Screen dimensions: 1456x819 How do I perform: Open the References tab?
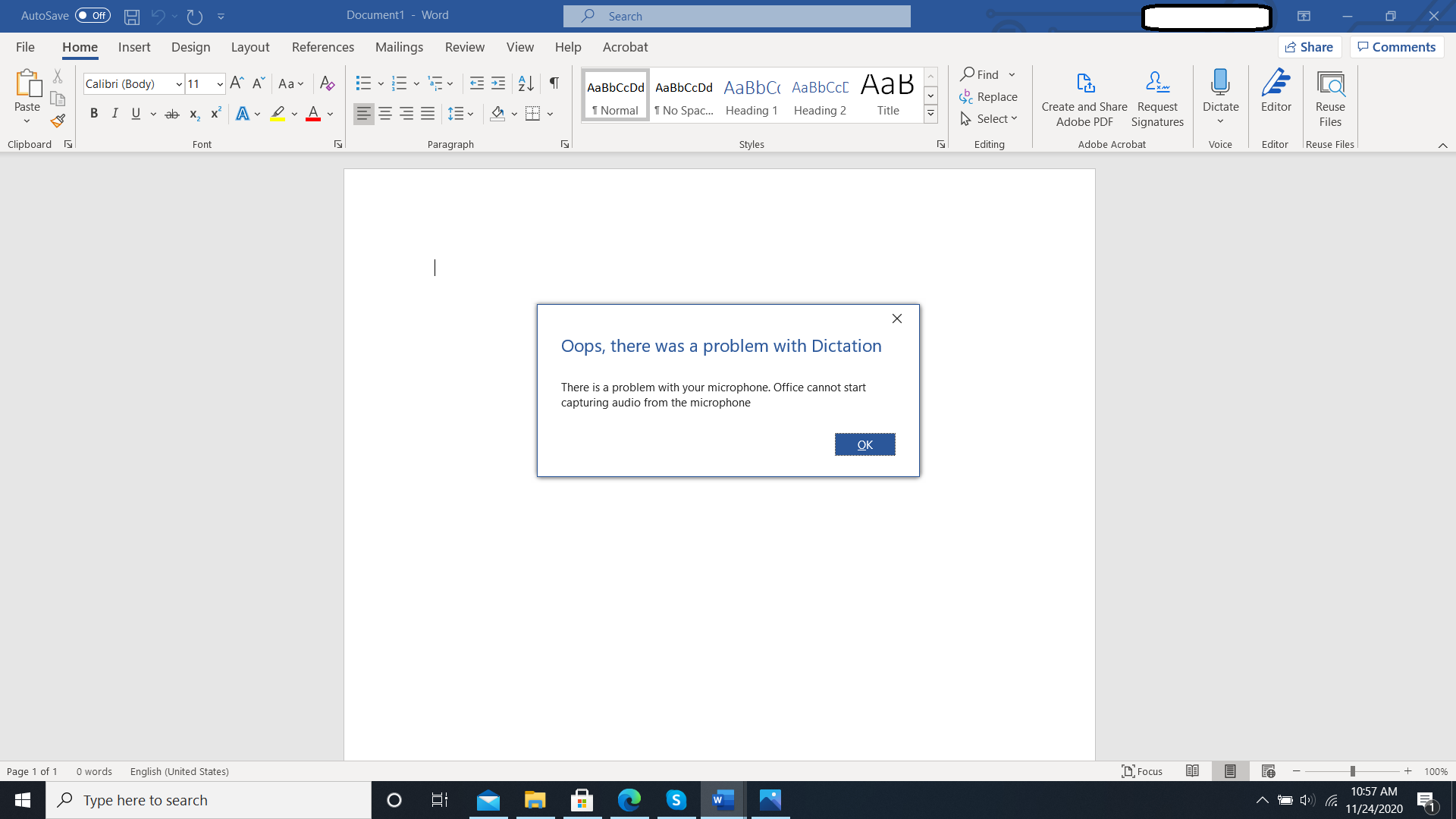(323, 47)
